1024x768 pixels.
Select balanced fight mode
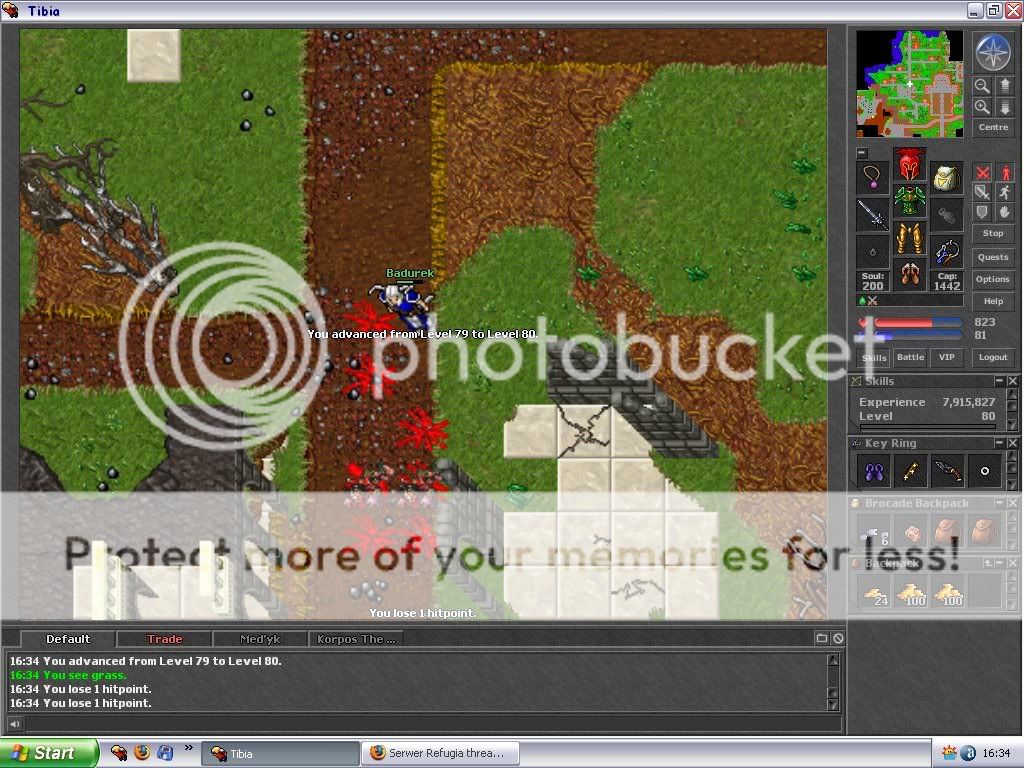point(983,192)
